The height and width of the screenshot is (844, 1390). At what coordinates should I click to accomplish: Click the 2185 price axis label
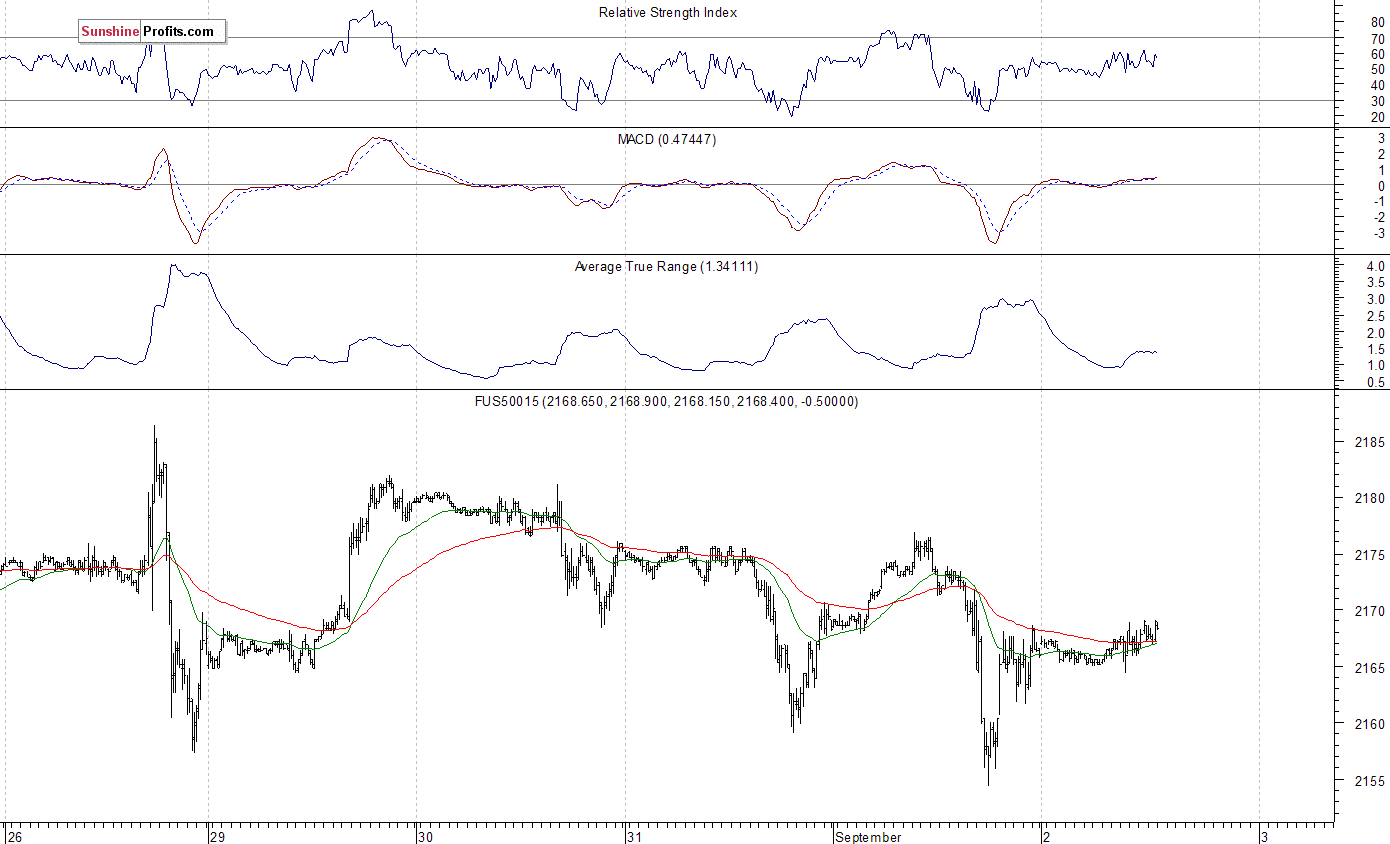click(1369, 442)
